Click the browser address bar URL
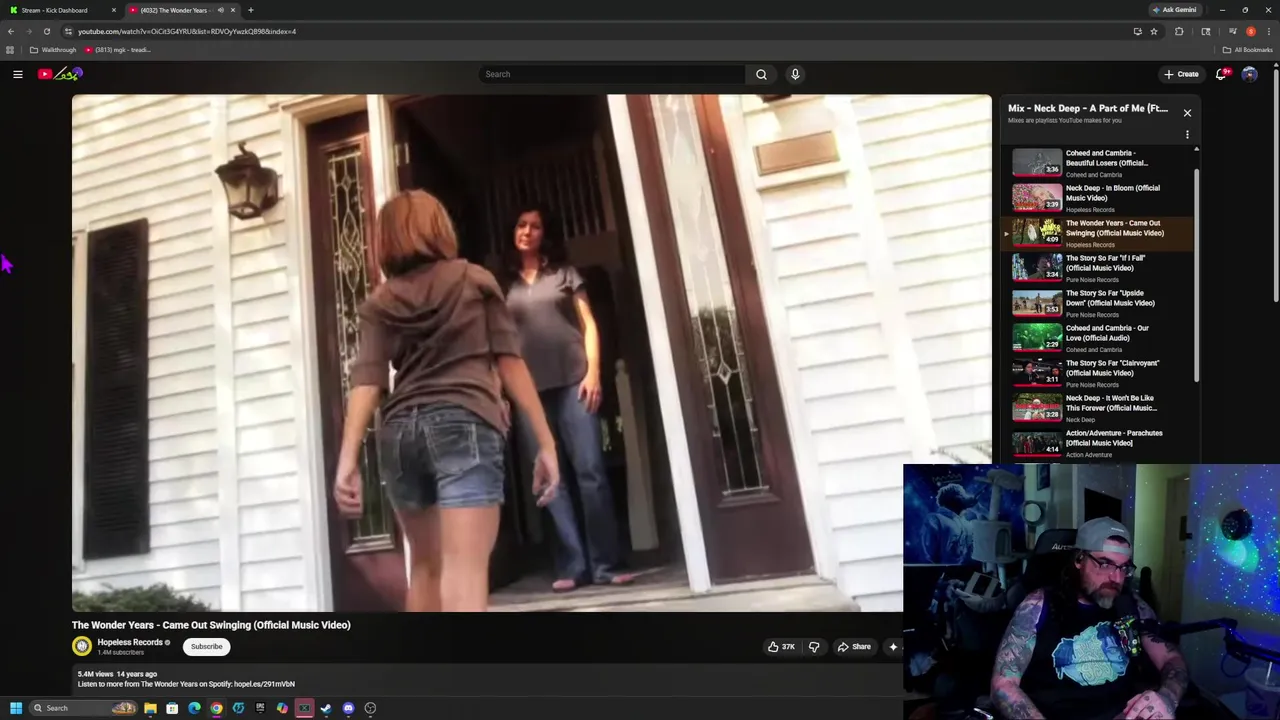Image resolution: width=1280 pixels, height=720 pixels. 187,31
